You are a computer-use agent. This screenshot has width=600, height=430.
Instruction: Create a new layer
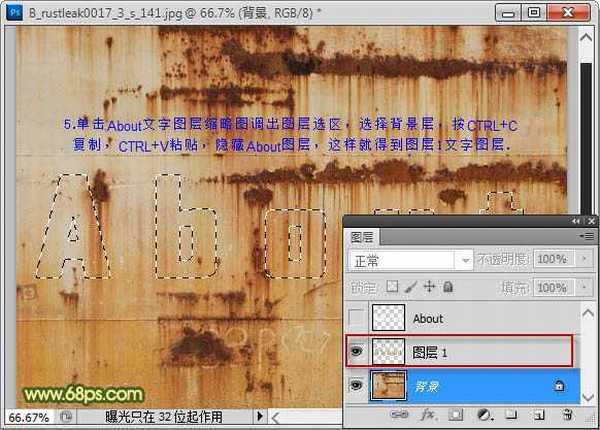pos(540,415)
